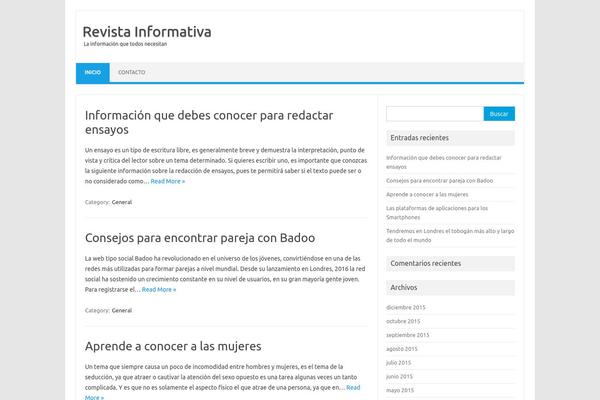
Task: Open the article title about redactar ensayos
Action: point(209,122)
